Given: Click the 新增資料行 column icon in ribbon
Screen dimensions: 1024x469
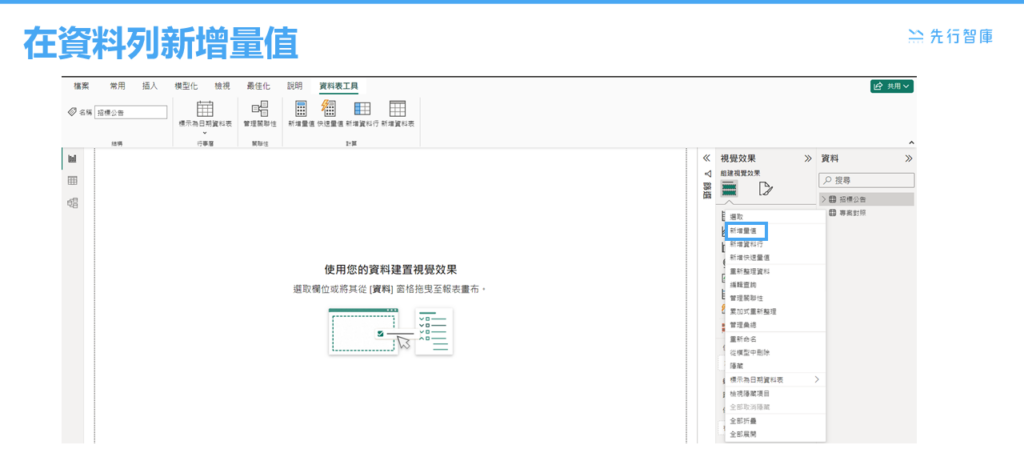Looking at the screenshot, I should point(362,108).
